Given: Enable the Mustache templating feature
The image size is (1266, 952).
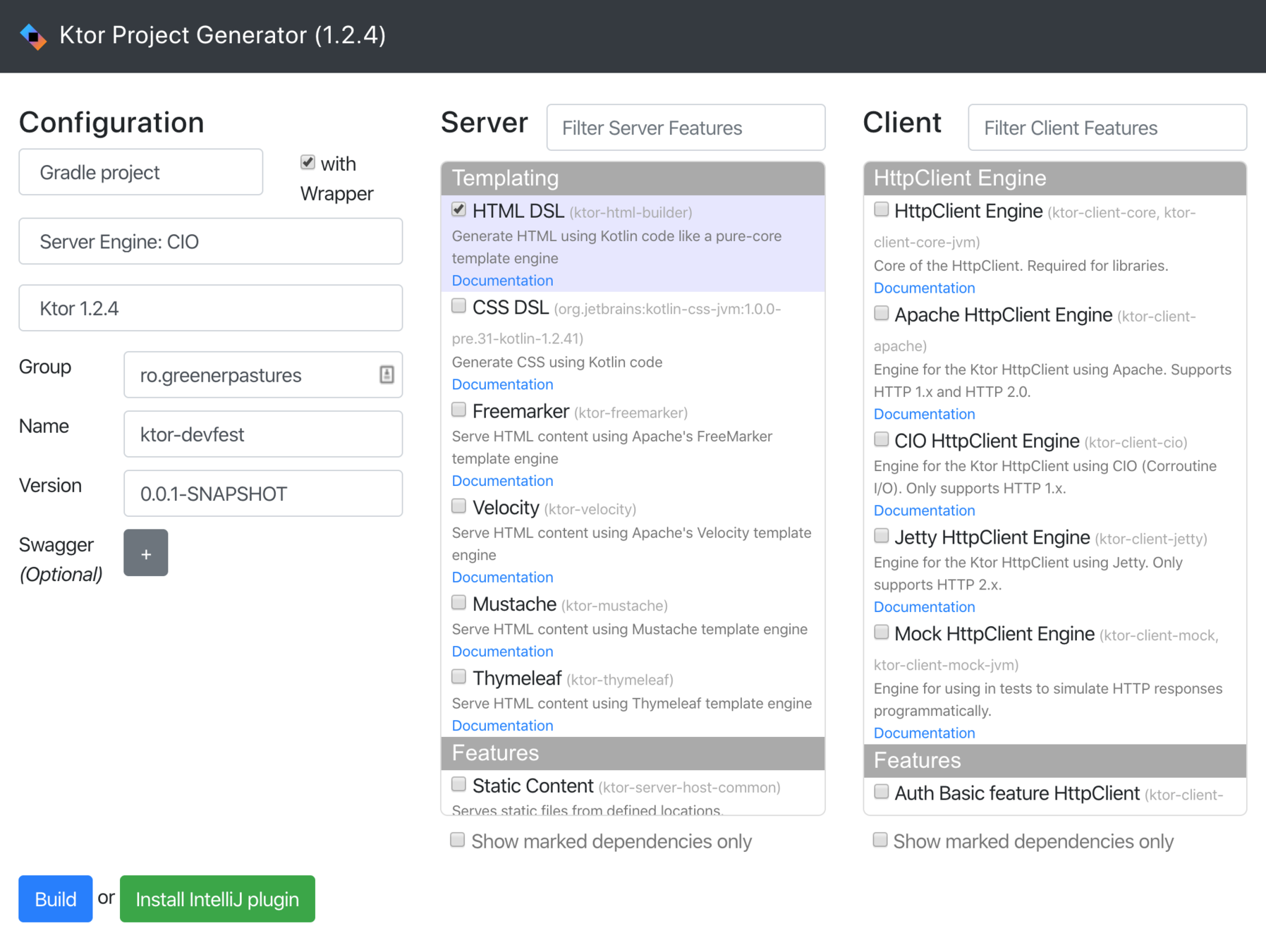Looking at the screenshot, I should [x=459, y=603].
